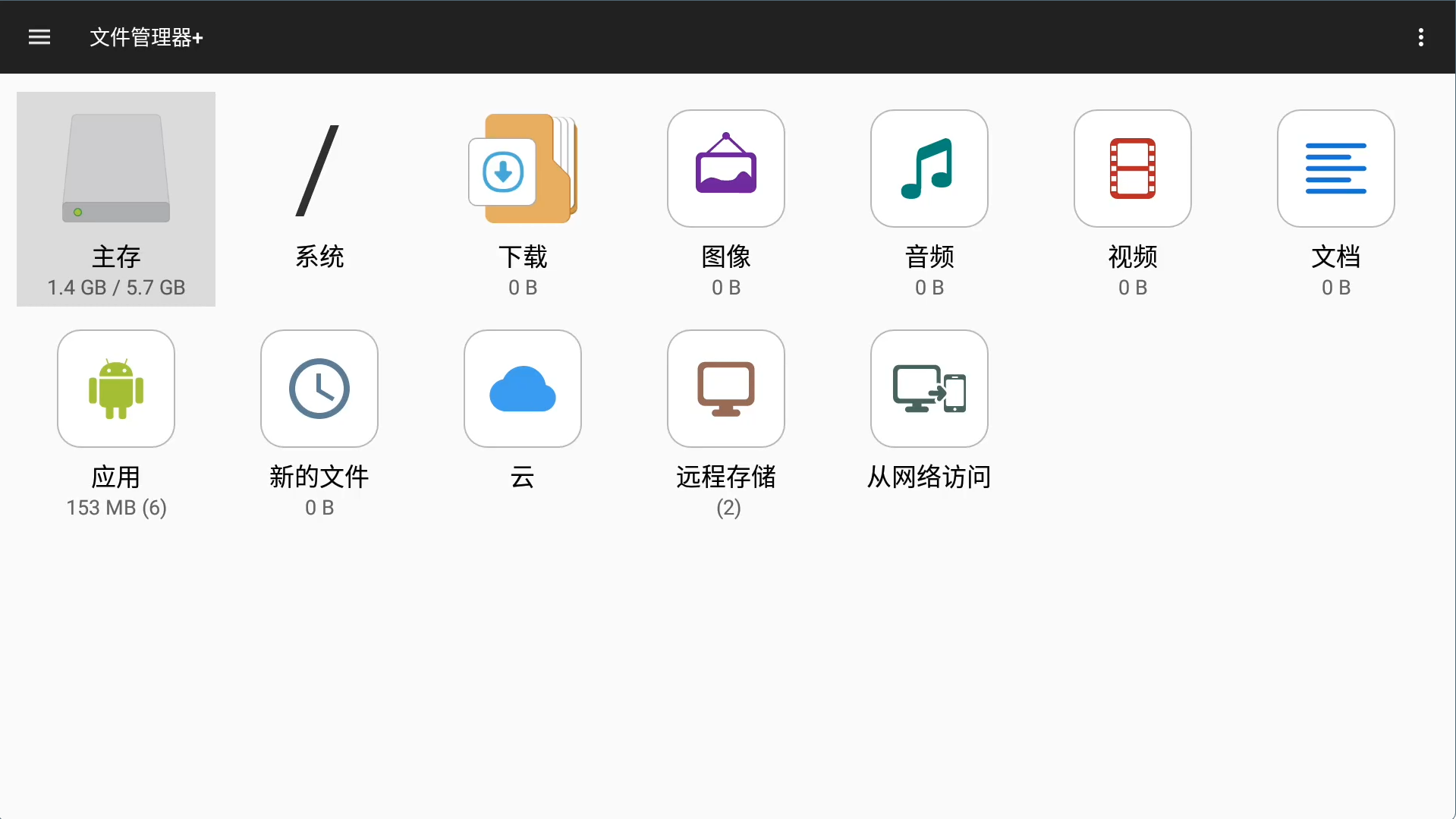1456x819 pixels.
Task: Click the 从网络访问 text label
Action: tap(929, 477)
